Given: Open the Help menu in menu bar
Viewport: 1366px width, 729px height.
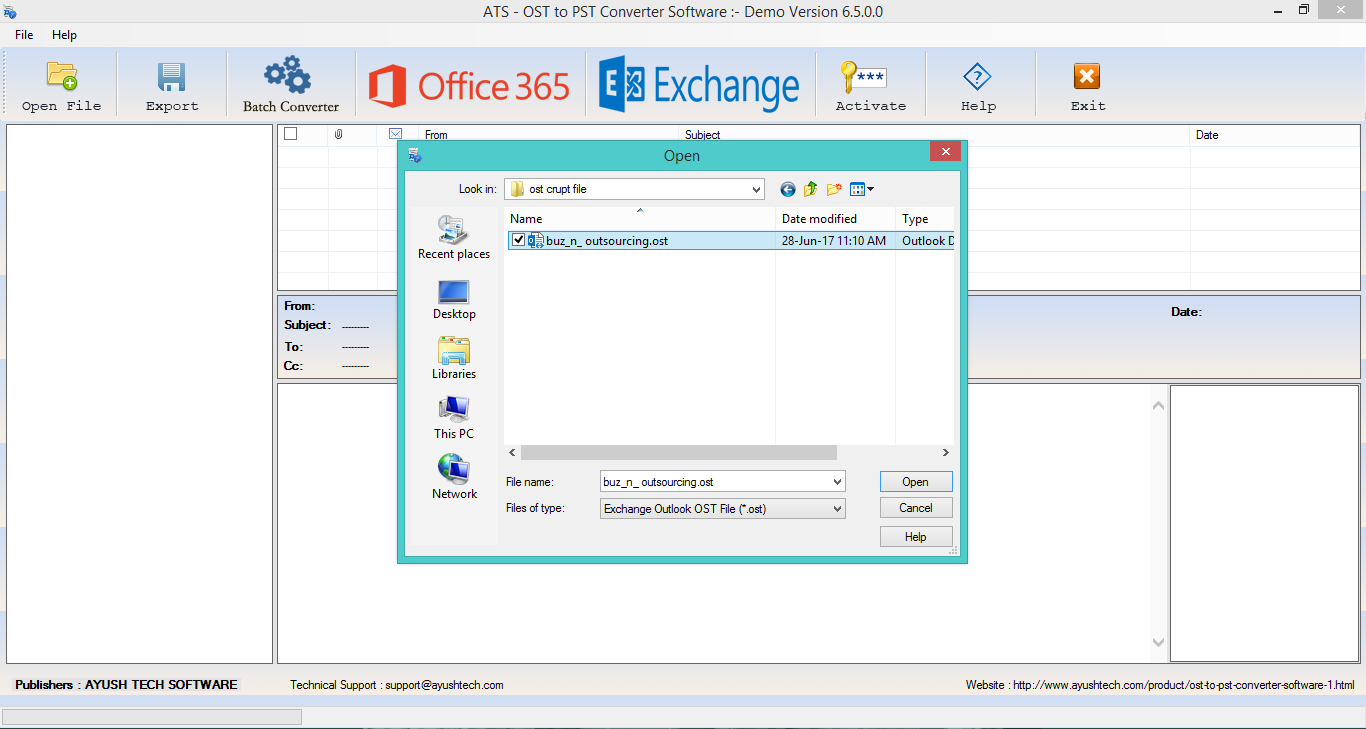Looking at the screenshot, I should pos(64,35).
